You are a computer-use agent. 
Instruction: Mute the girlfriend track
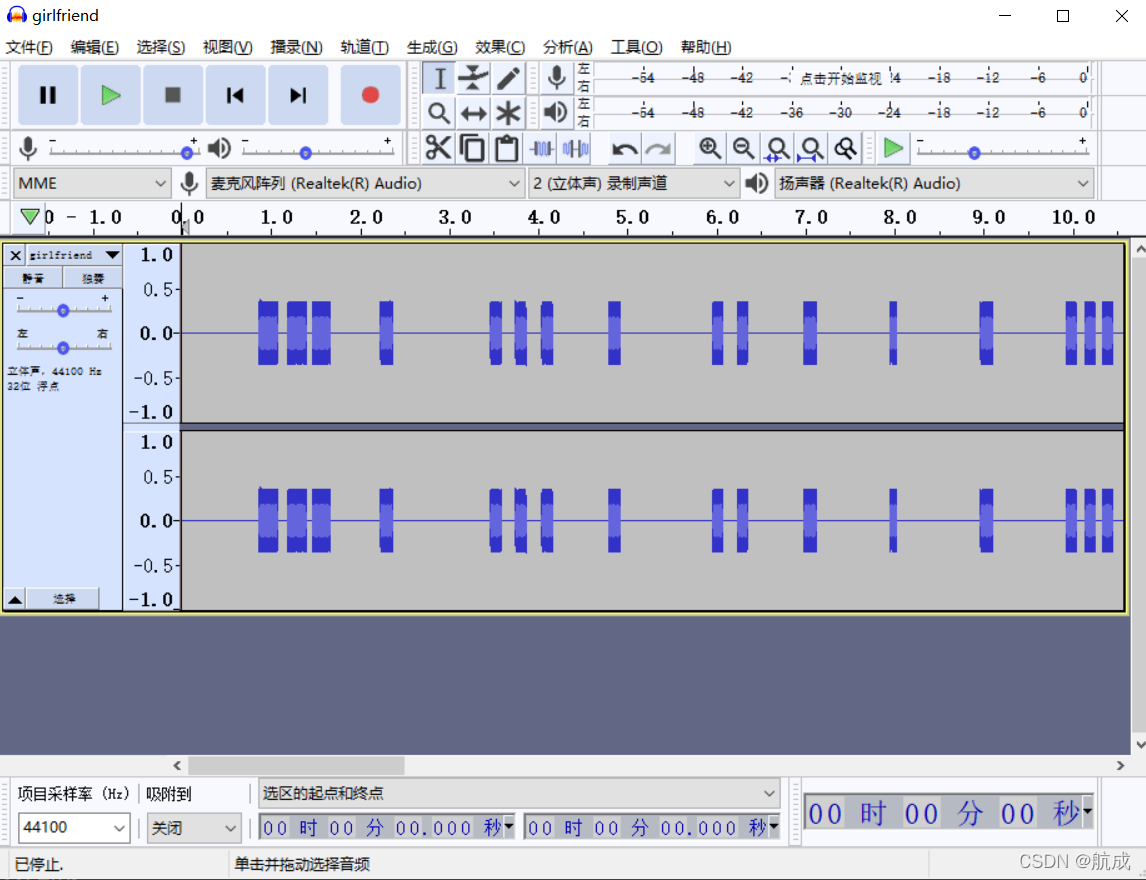click(33, 278)
